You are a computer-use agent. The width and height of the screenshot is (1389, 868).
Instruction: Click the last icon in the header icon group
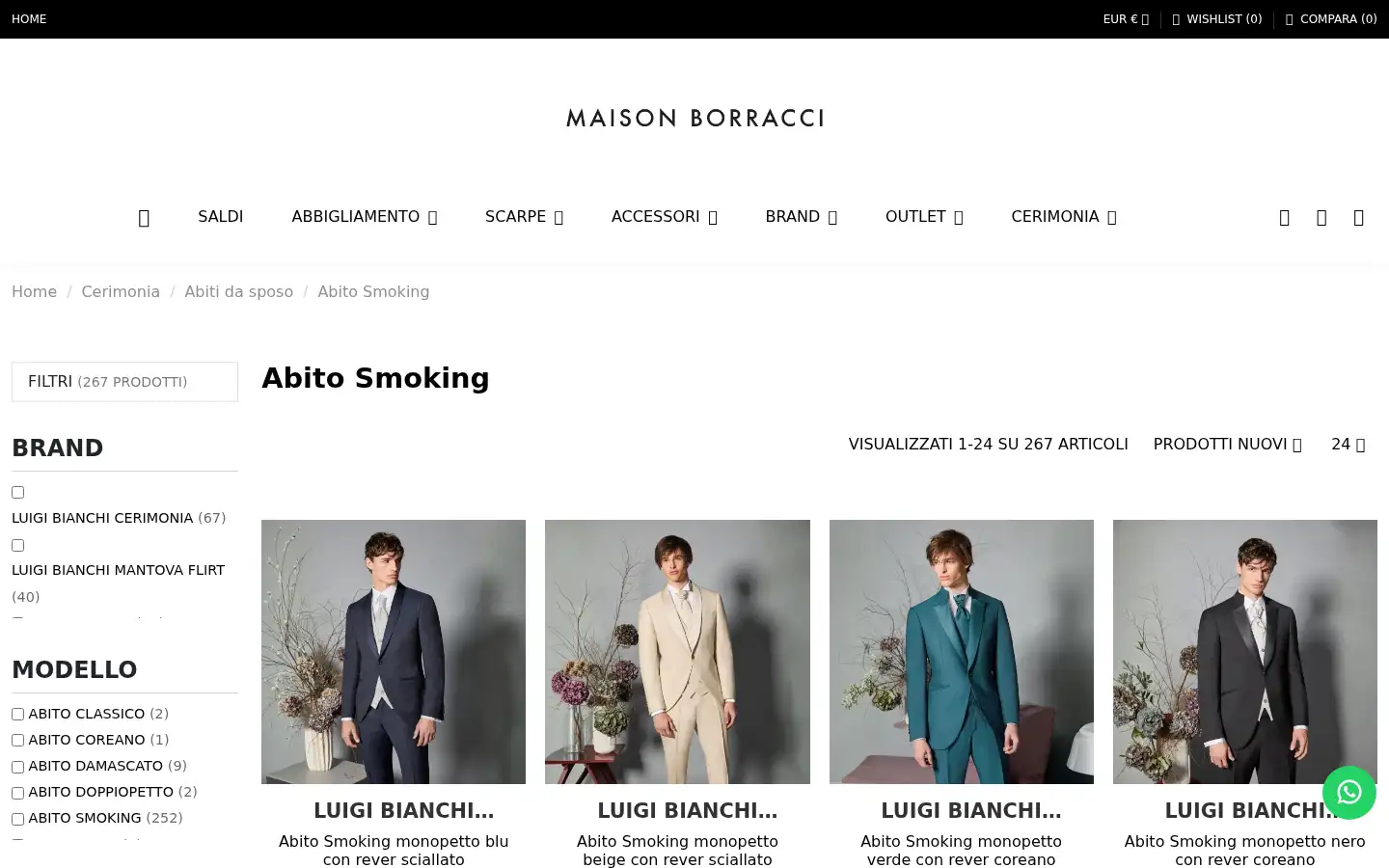coord(1358,218)
